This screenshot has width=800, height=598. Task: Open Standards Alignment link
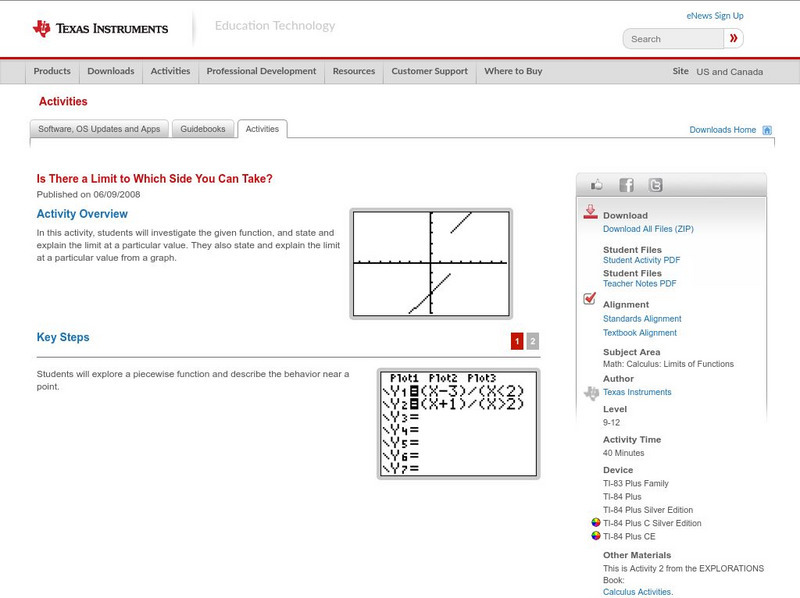(642, 319)
